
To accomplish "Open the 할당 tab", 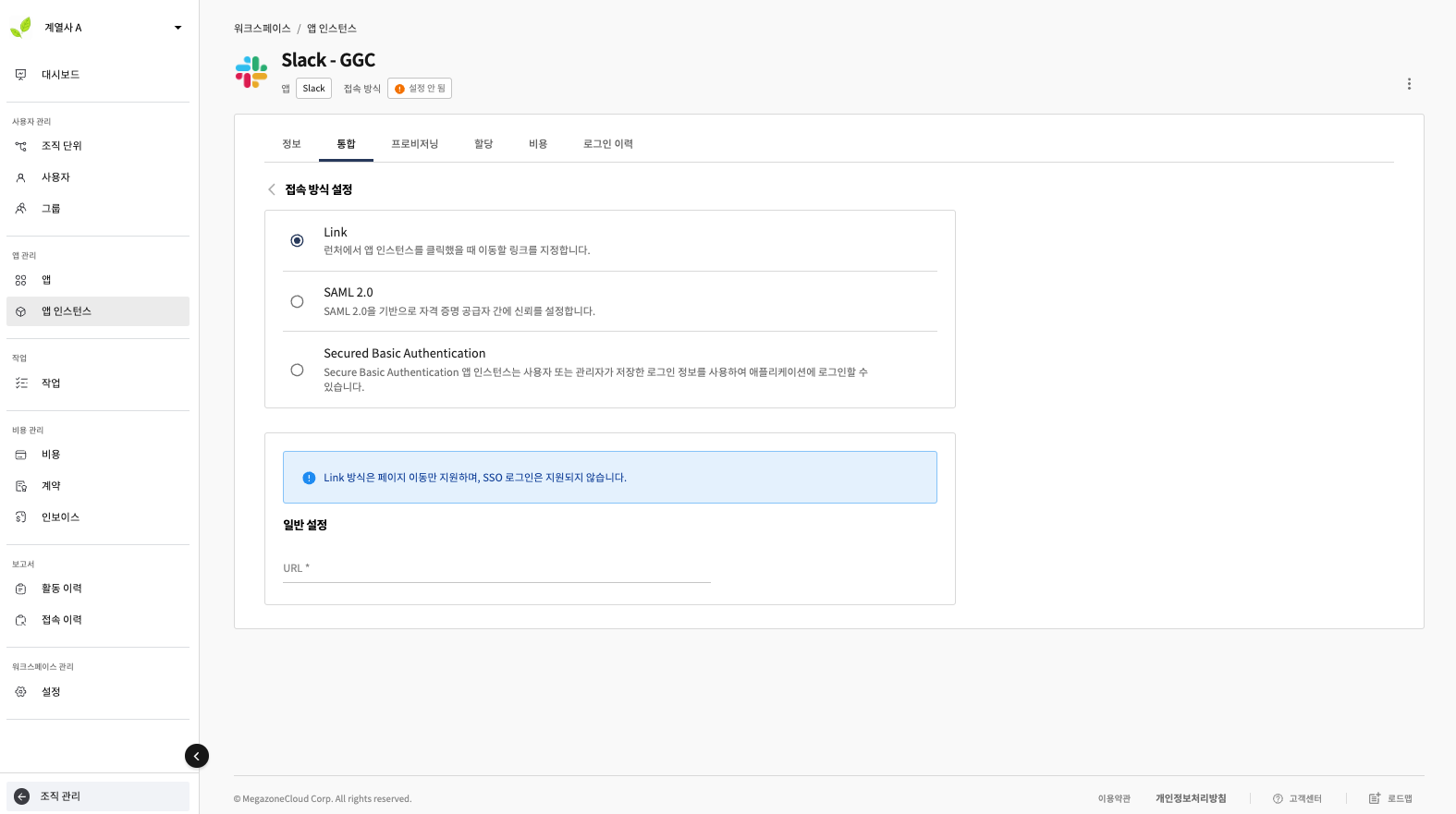I will pyautogui.click(x=483, y=144).
